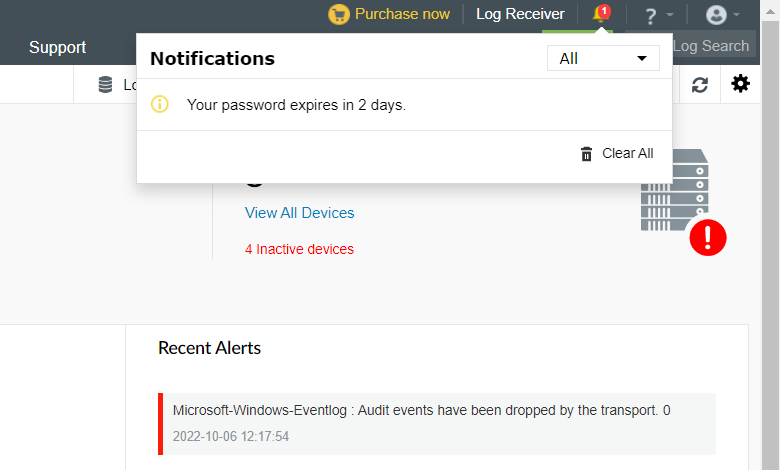
Task: Open the Support tab
Action: (57, 47)
